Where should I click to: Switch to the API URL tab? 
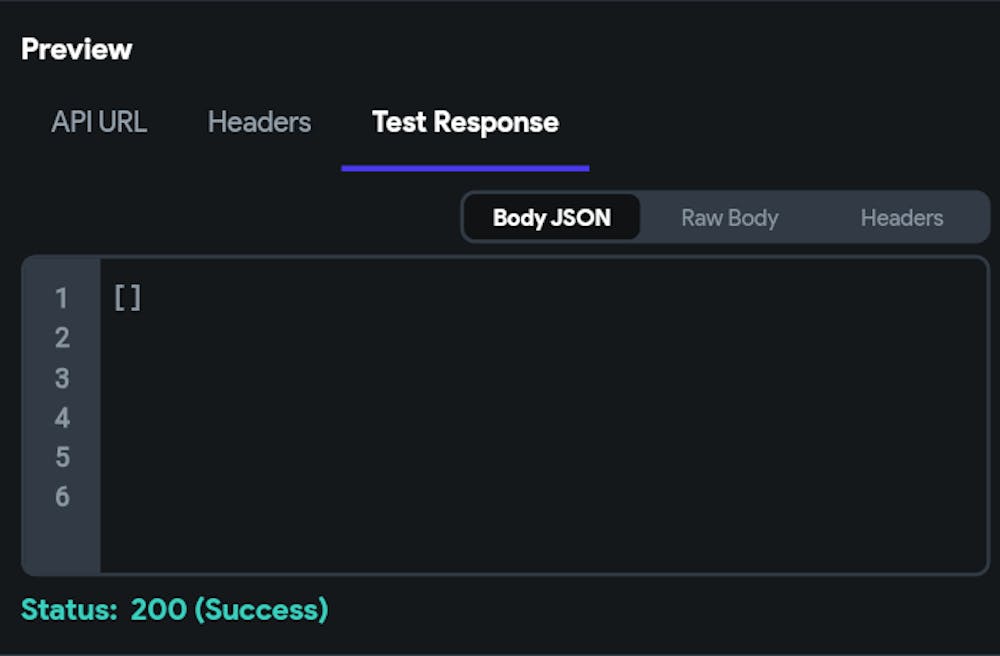tap(99, 122)
